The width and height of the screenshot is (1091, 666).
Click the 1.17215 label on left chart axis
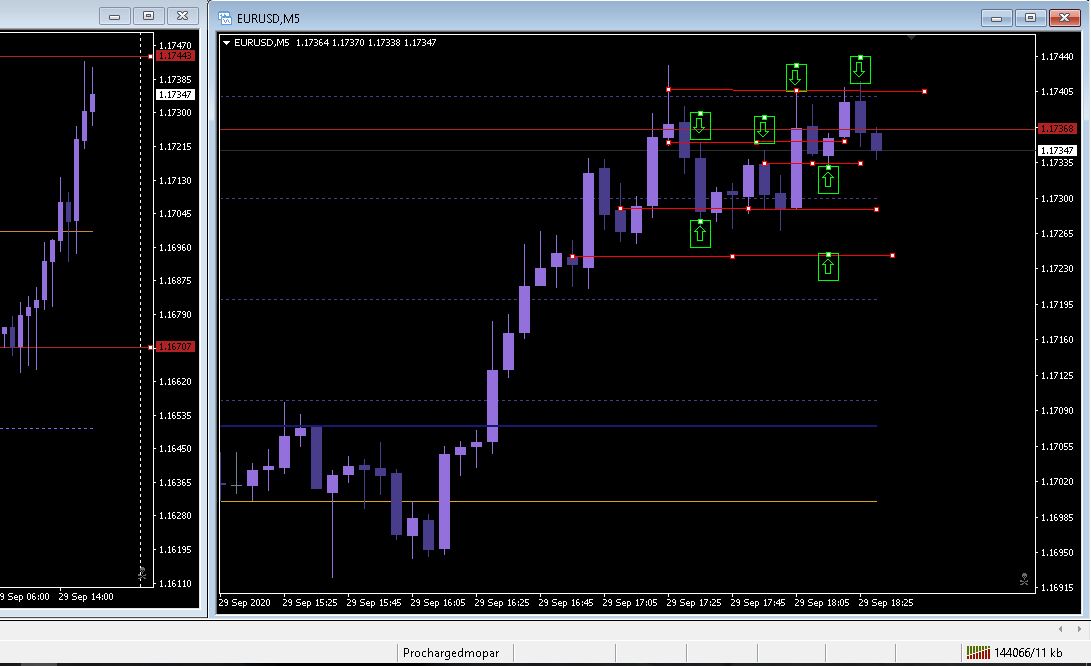[175, 147]
